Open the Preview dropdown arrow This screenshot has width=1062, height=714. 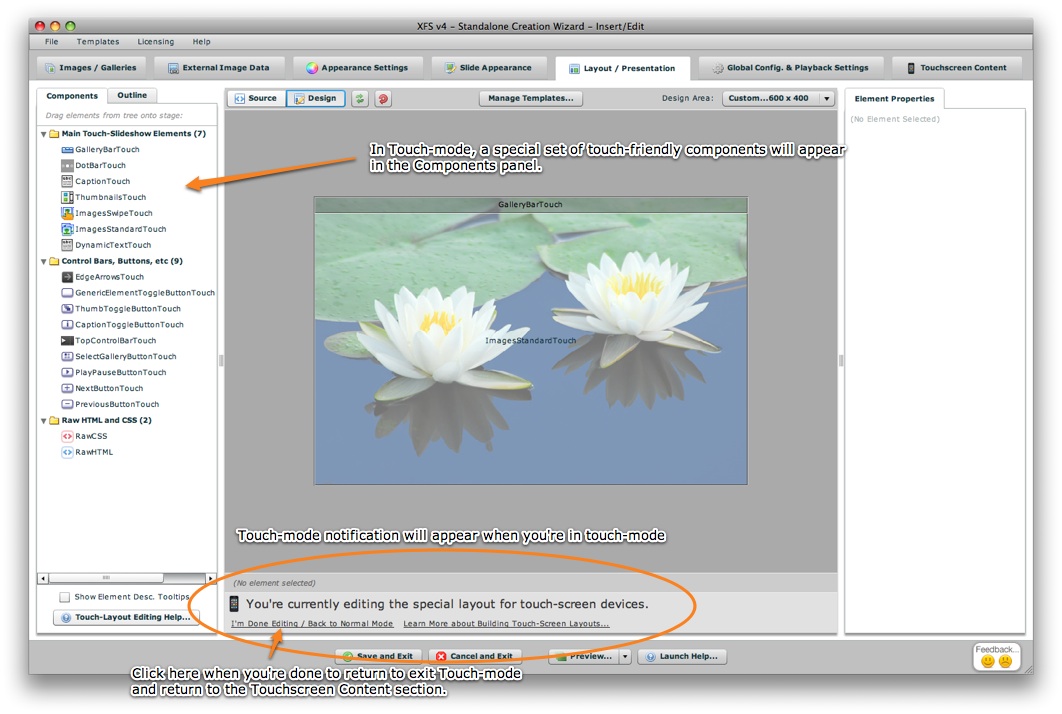click(x=624, y=656)
